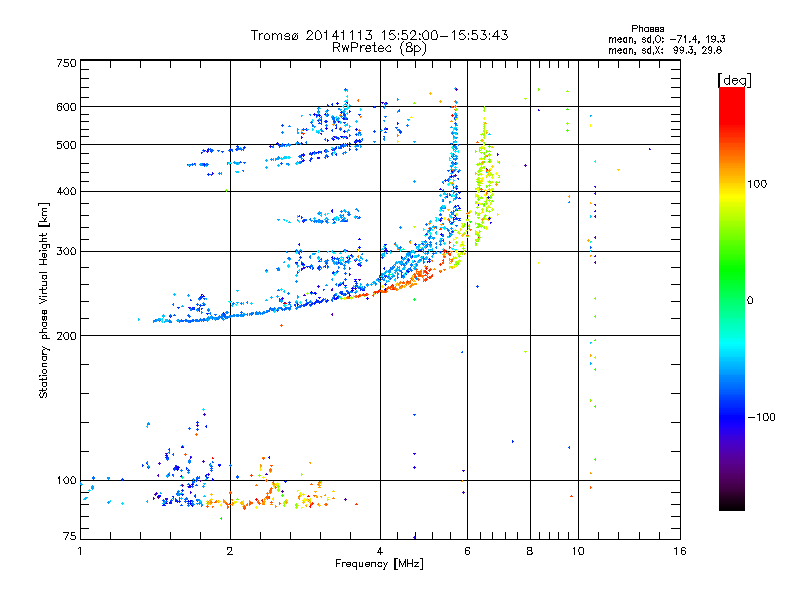Viewport: 800px width, 600px height.
Task: Click the y-axis tick label '200'
Action: [66, 336]
